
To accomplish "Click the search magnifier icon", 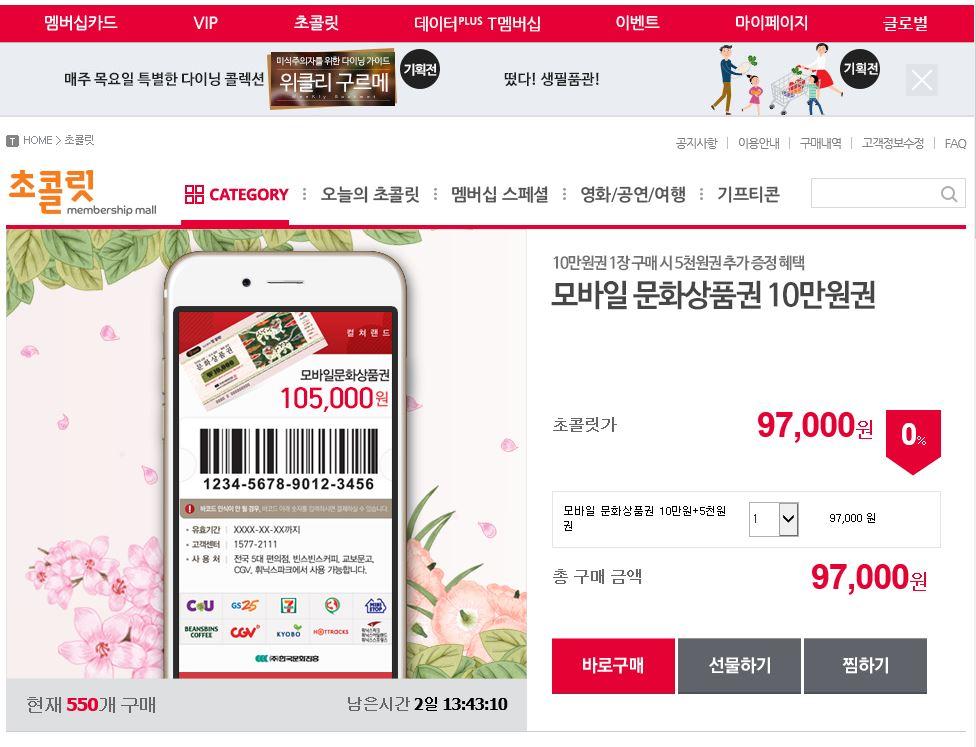I will pos(949,194).
